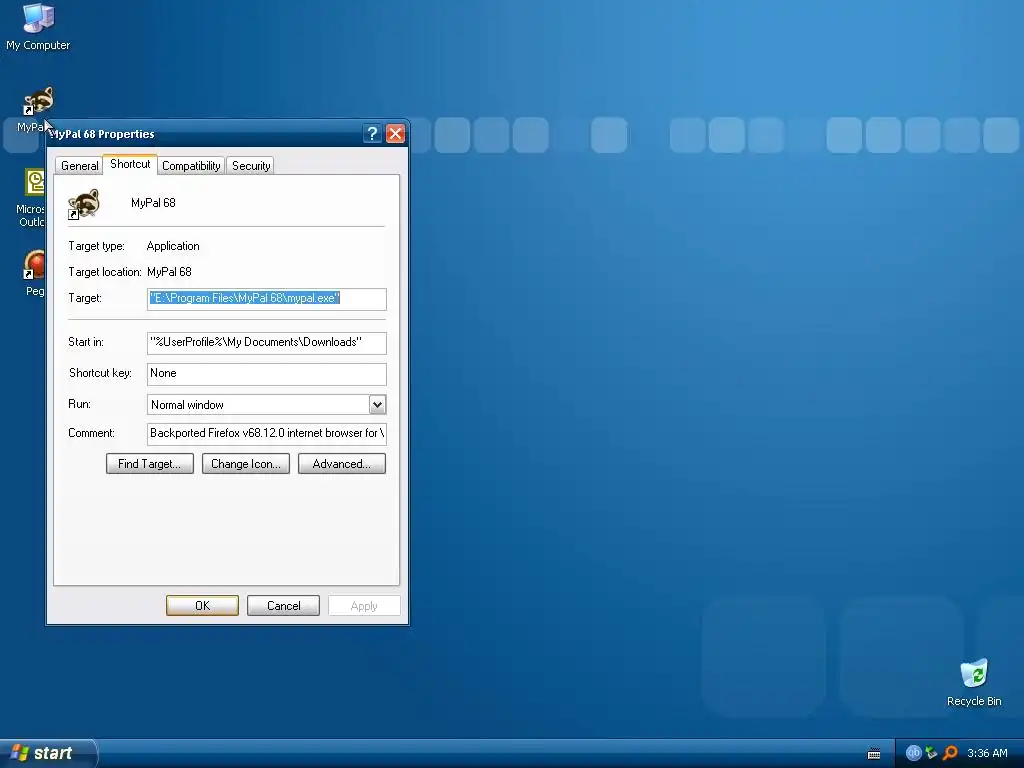This screenshot has height=768, width=1024.
Task: Confirm with the OK button
Action: pyautogui.click(x=202, y=605)
